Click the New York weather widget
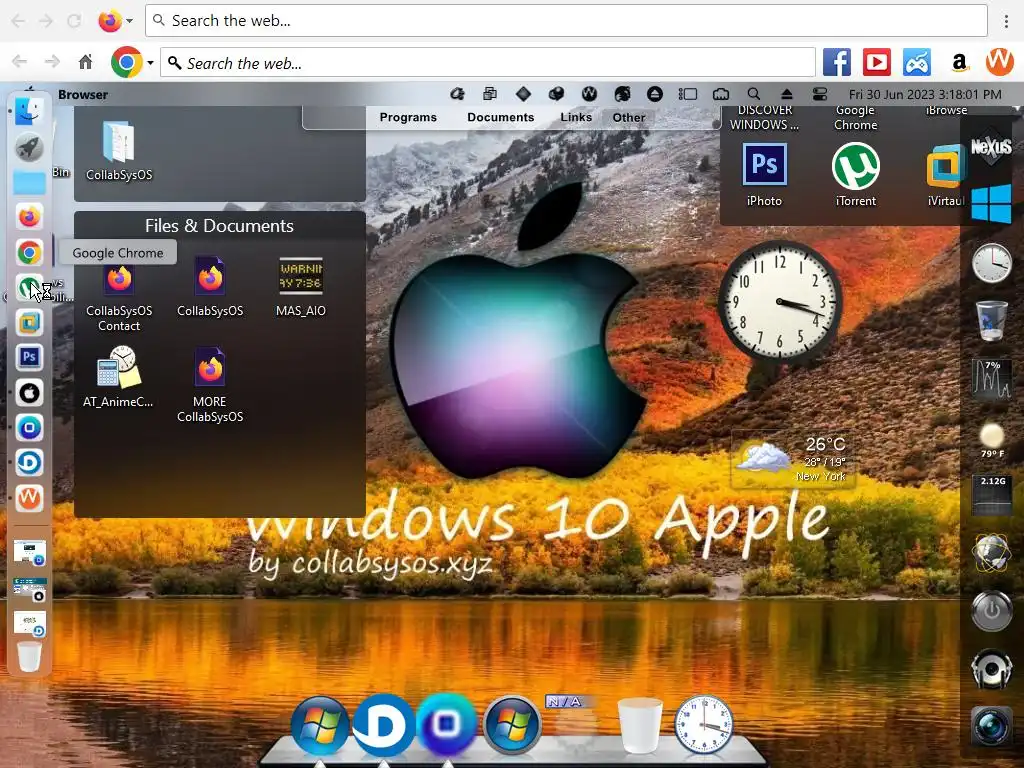This screenshot has height=768, width=1024. pyautogui.click(x=792, y=460)
